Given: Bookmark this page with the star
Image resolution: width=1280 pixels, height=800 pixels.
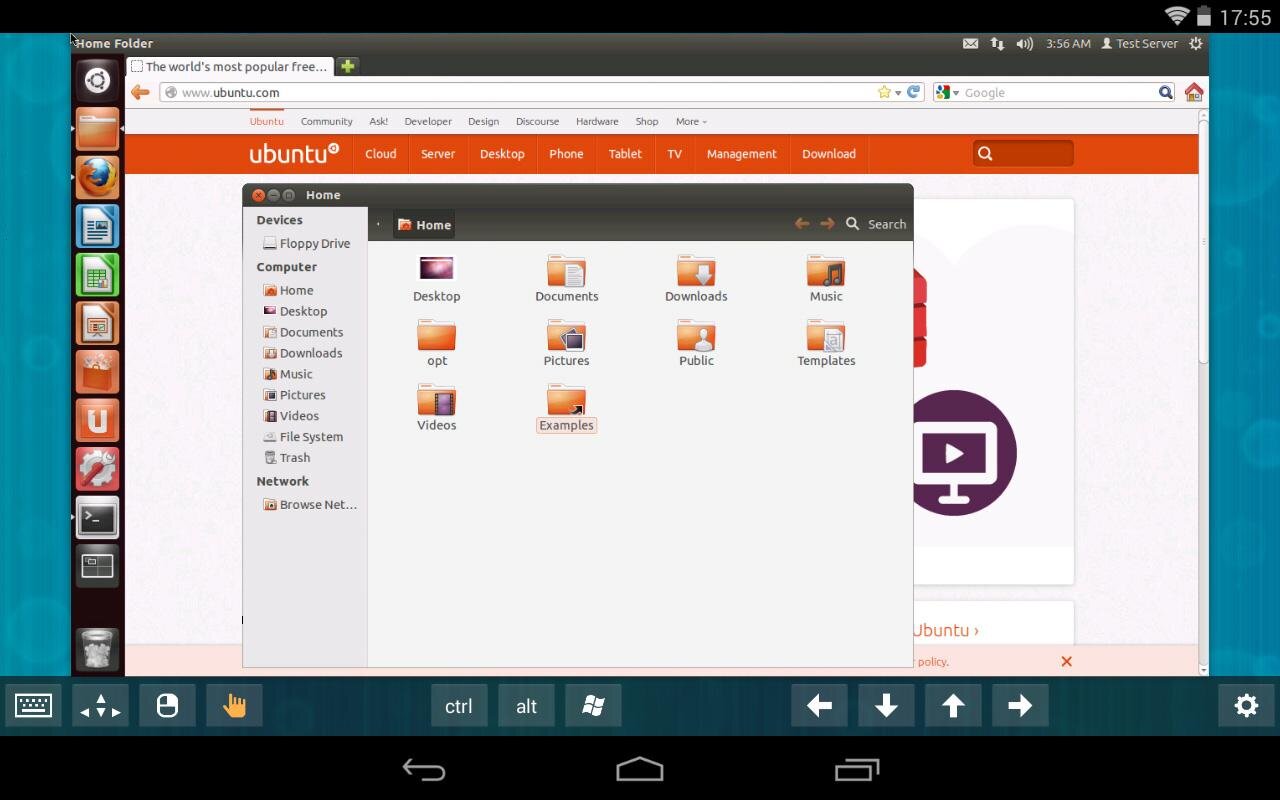Looking at the screenshot, I should coord(883,92).
